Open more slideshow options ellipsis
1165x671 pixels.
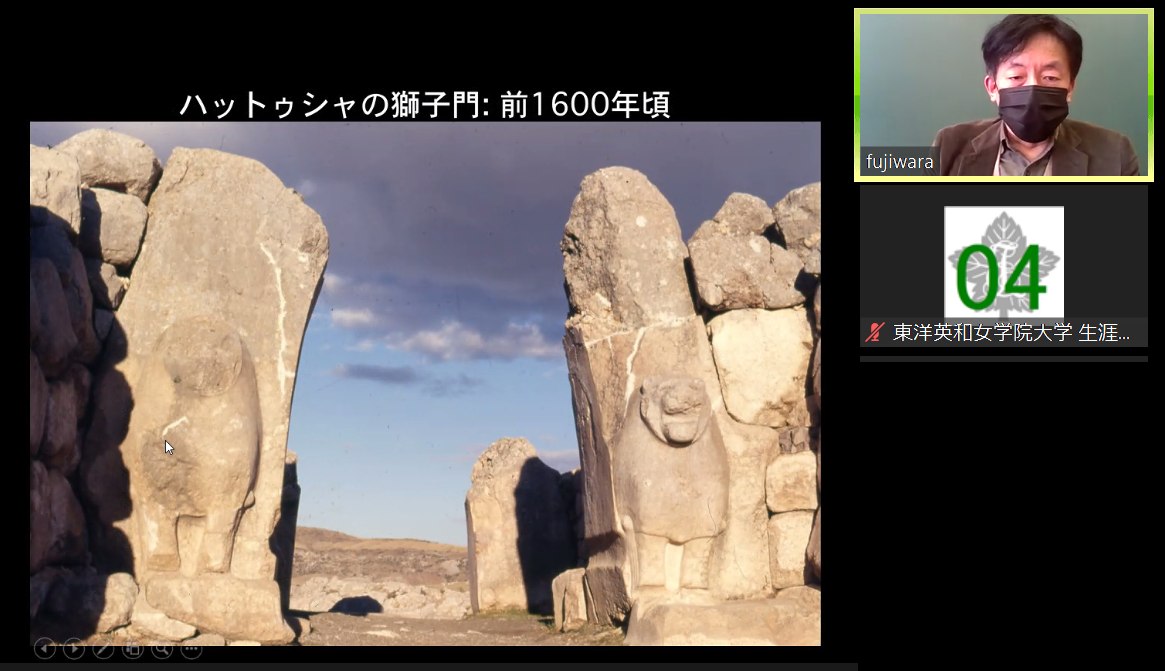pyautogui.click(x=191, y=649)
